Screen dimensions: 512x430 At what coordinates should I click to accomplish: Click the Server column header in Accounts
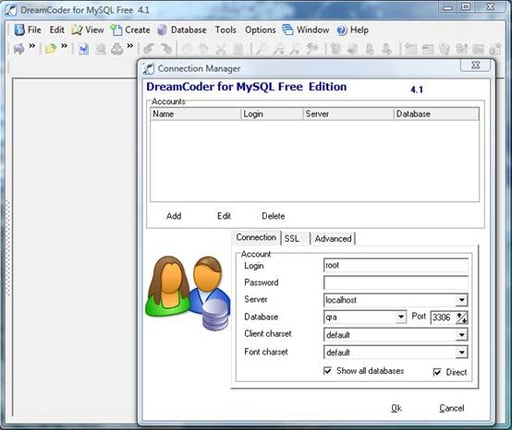click(x=348, y=114)
